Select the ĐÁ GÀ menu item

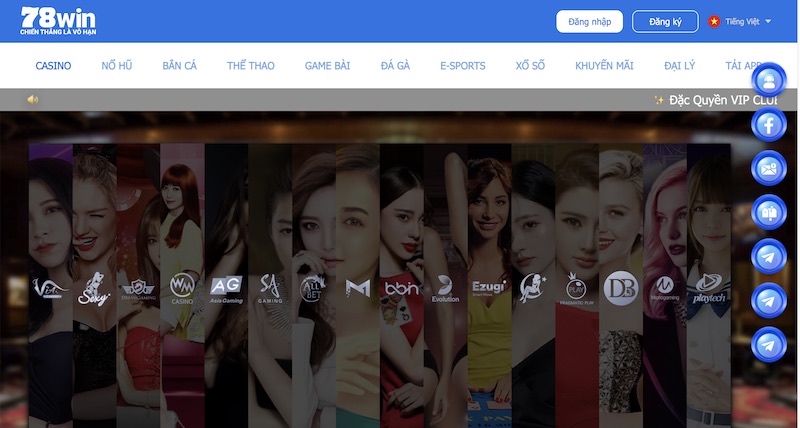pos(395,66)
